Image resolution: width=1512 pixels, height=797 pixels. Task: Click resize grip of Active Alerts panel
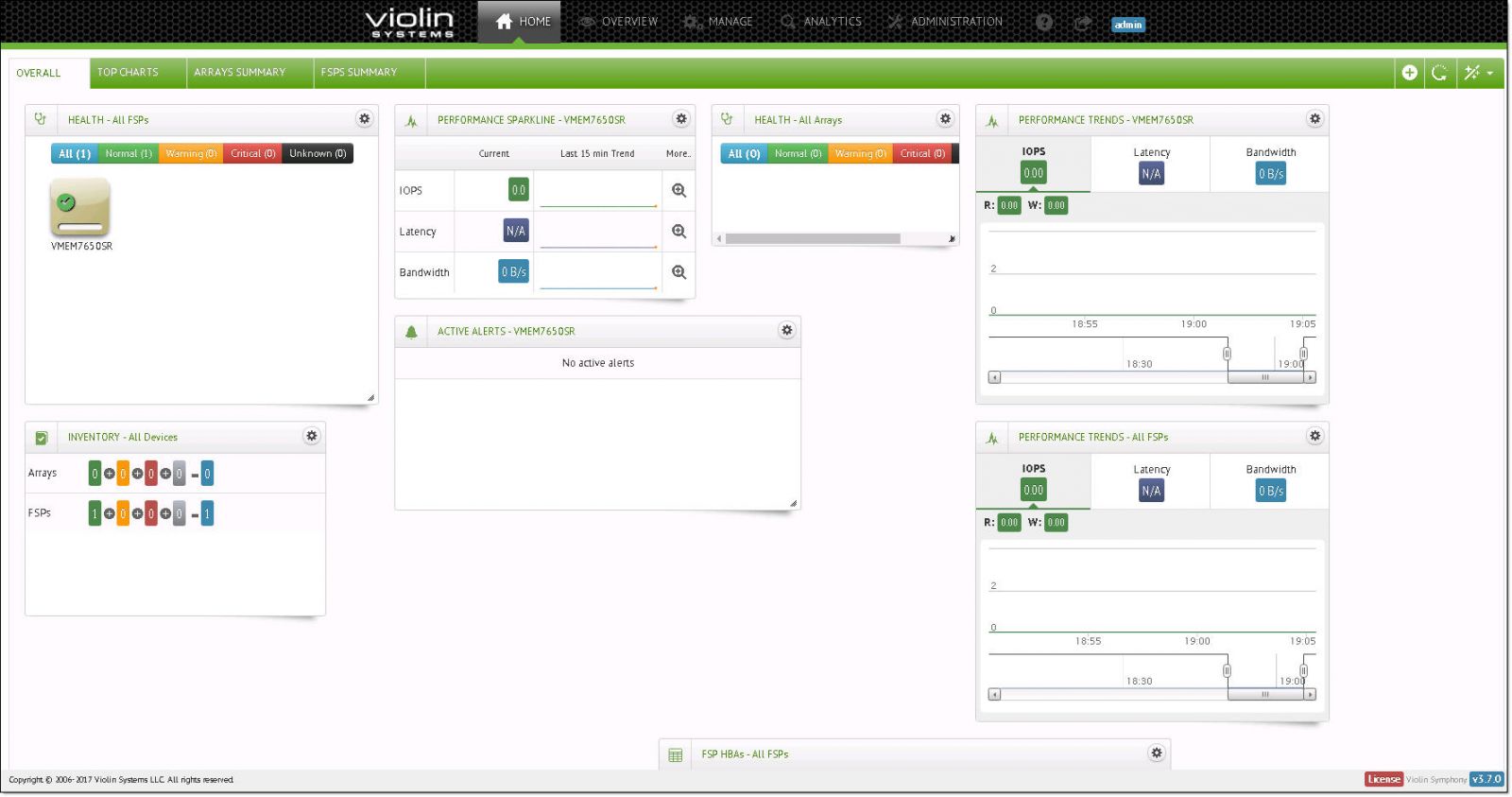[x=793, y=503]
